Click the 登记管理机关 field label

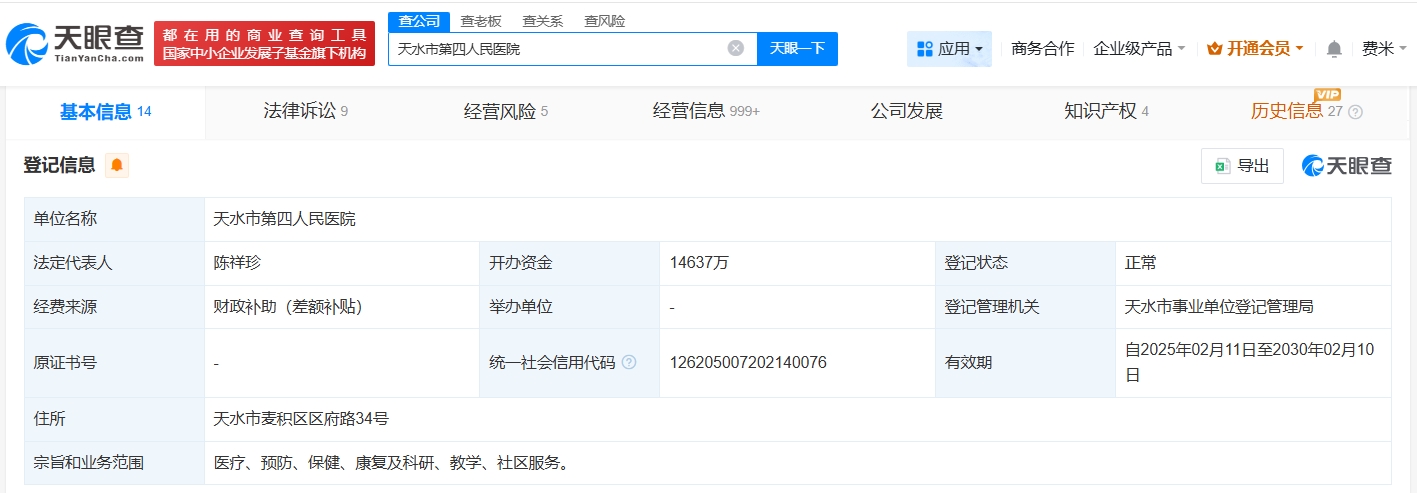[x=992, y=307]
